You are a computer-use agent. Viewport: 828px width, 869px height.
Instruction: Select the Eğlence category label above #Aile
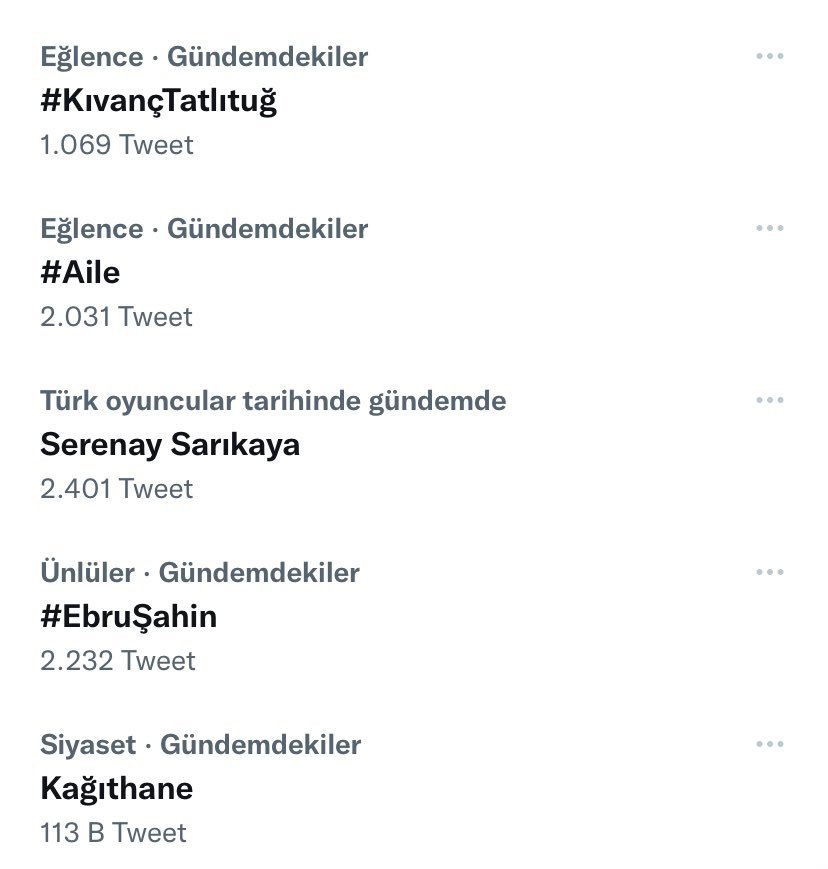[x=91, y=229]
